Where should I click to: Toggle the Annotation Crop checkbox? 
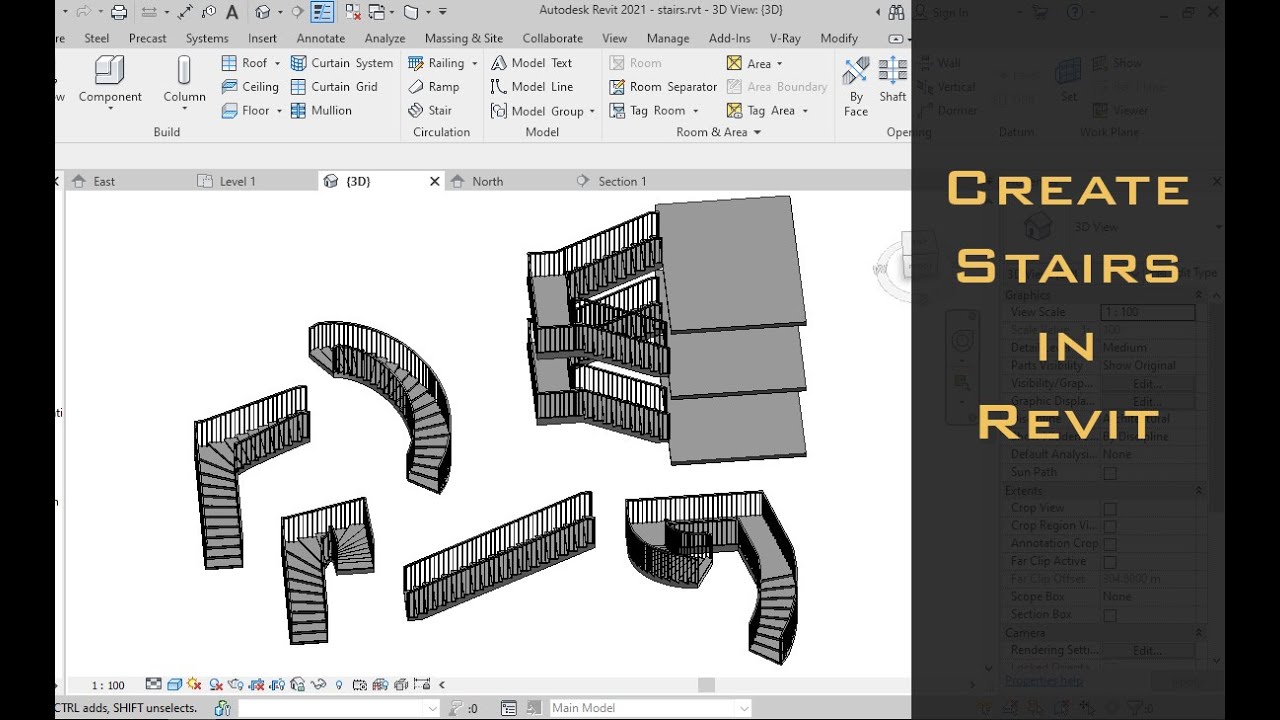click(1109, 544)
